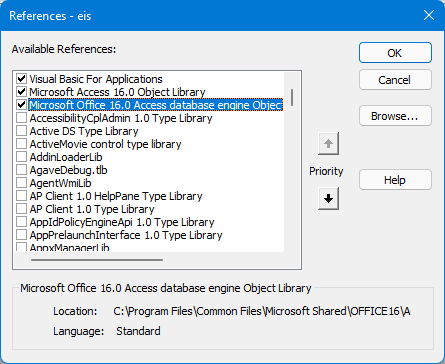Select 'ActiveMovie control type library' row text
The image size is (445, 364).
pyautogui.click(x=105, y=144)
